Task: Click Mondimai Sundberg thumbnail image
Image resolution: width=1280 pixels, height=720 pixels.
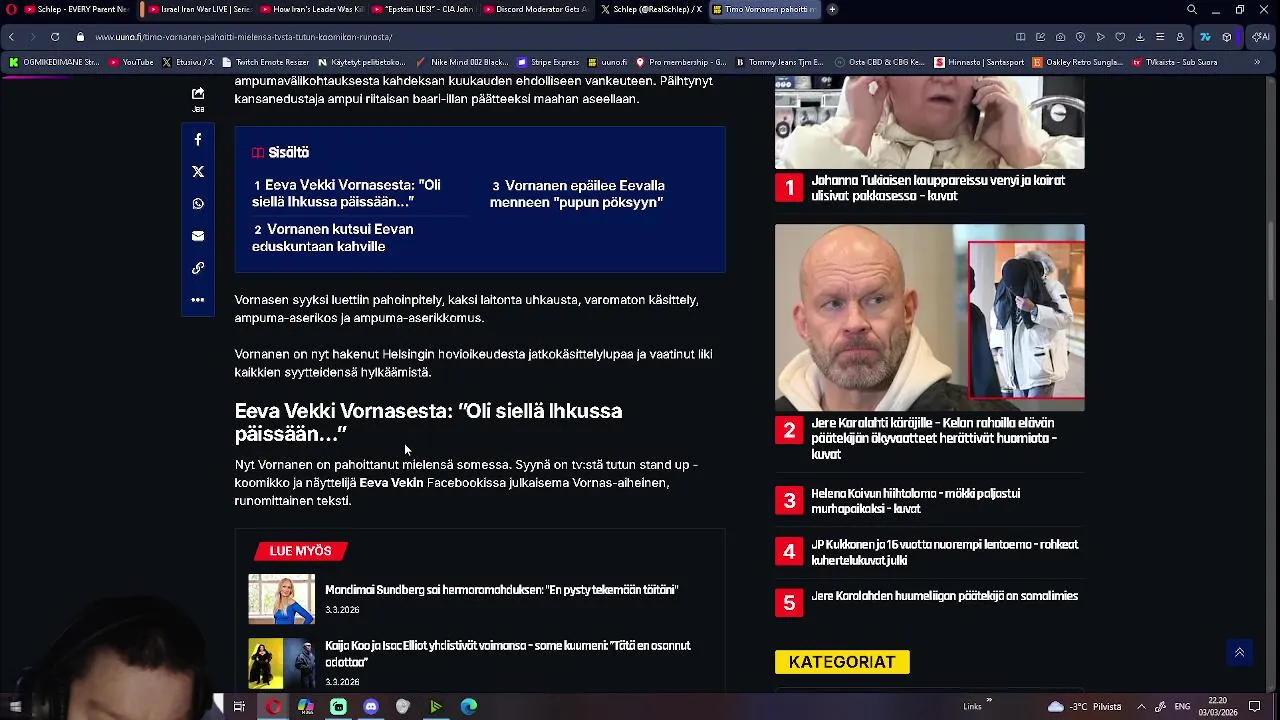Action: 281,599
